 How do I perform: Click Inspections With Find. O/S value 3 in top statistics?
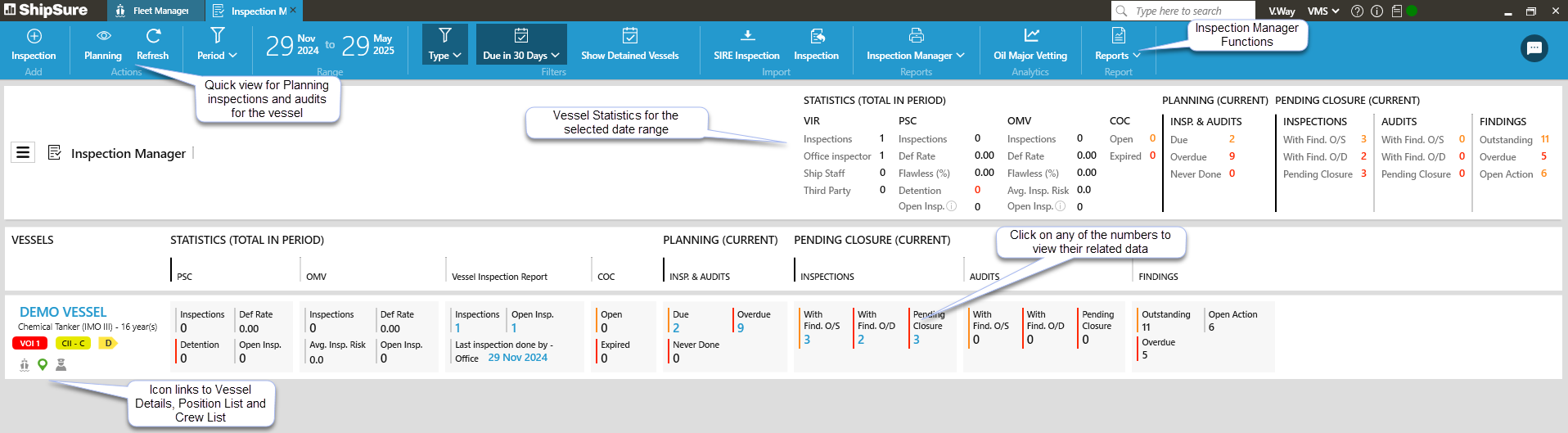[1363, 139]
